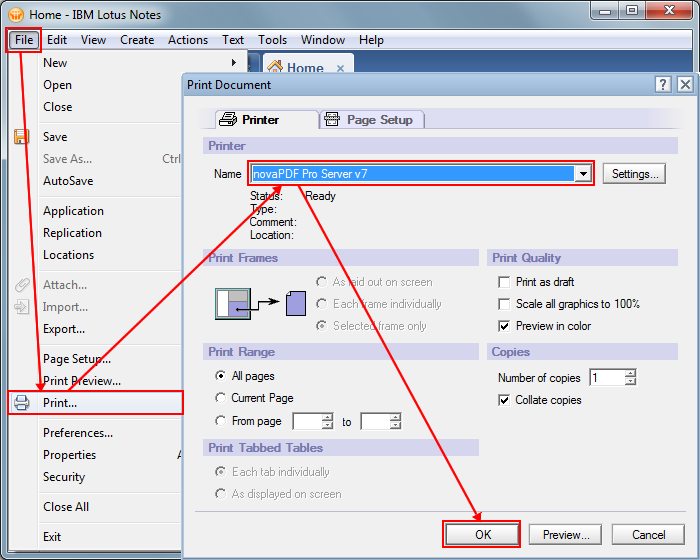Open the Text menu

(x=233, y=40)
